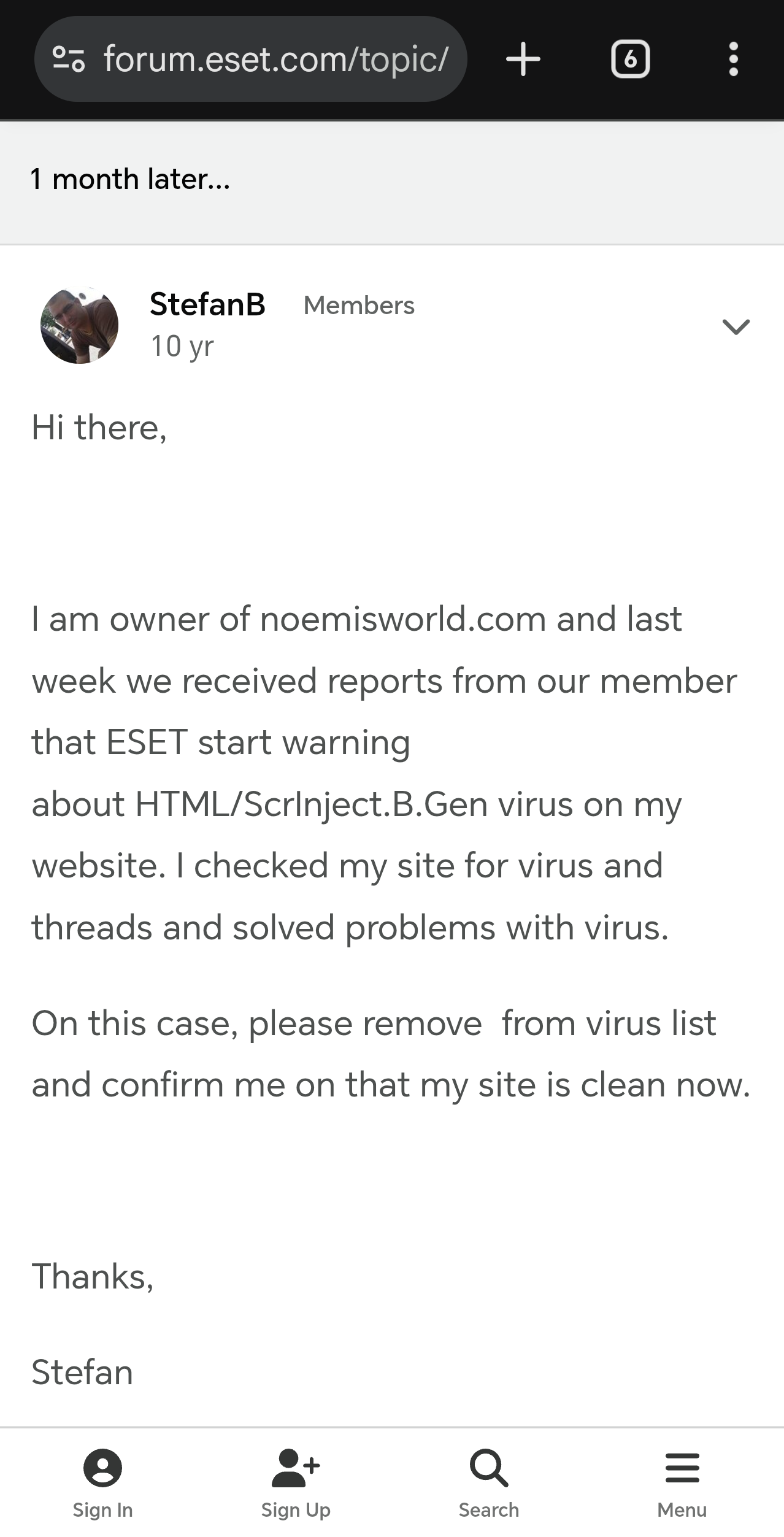This screenshot has height=1537, width=784.
Task: Tap the "10 yr" post timestamp
Action: click(182, 346)
